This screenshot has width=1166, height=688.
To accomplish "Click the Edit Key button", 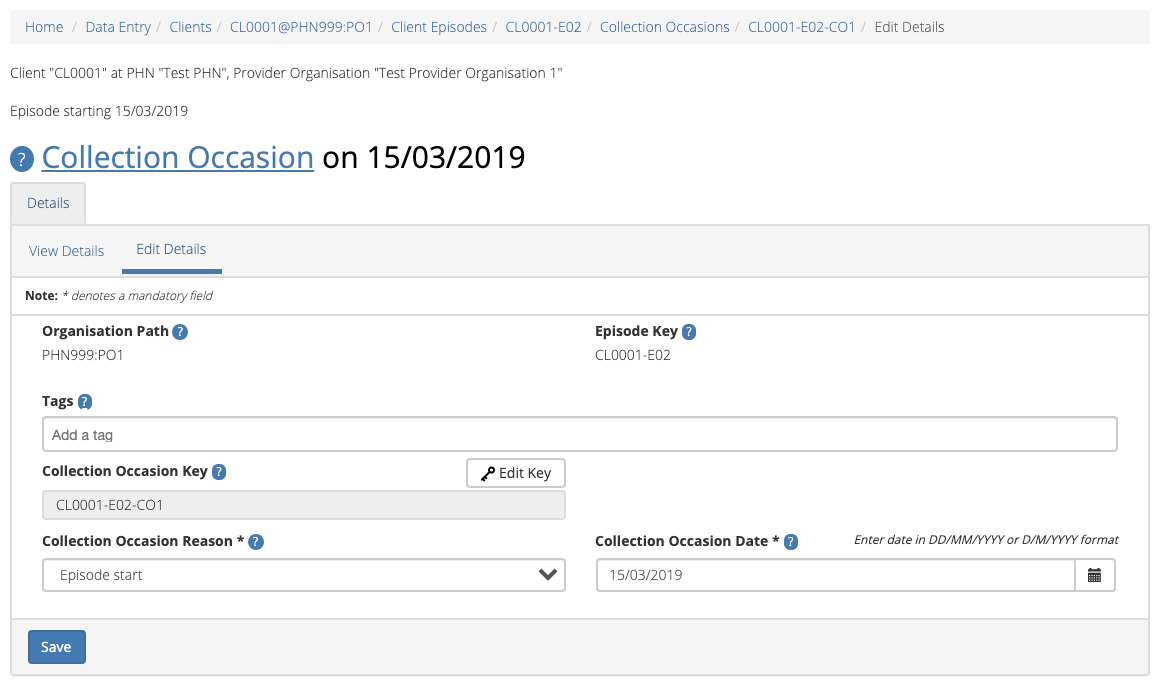I will click(x=516, y=473).
